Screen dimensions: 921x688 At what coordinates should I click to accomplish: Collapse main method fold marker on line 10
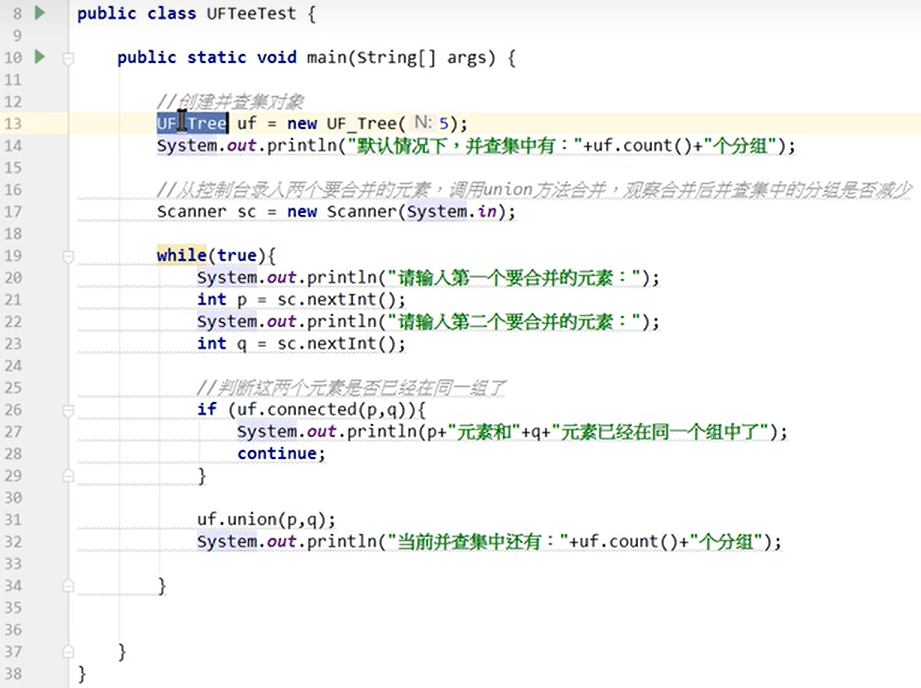[x=68, y=58]
